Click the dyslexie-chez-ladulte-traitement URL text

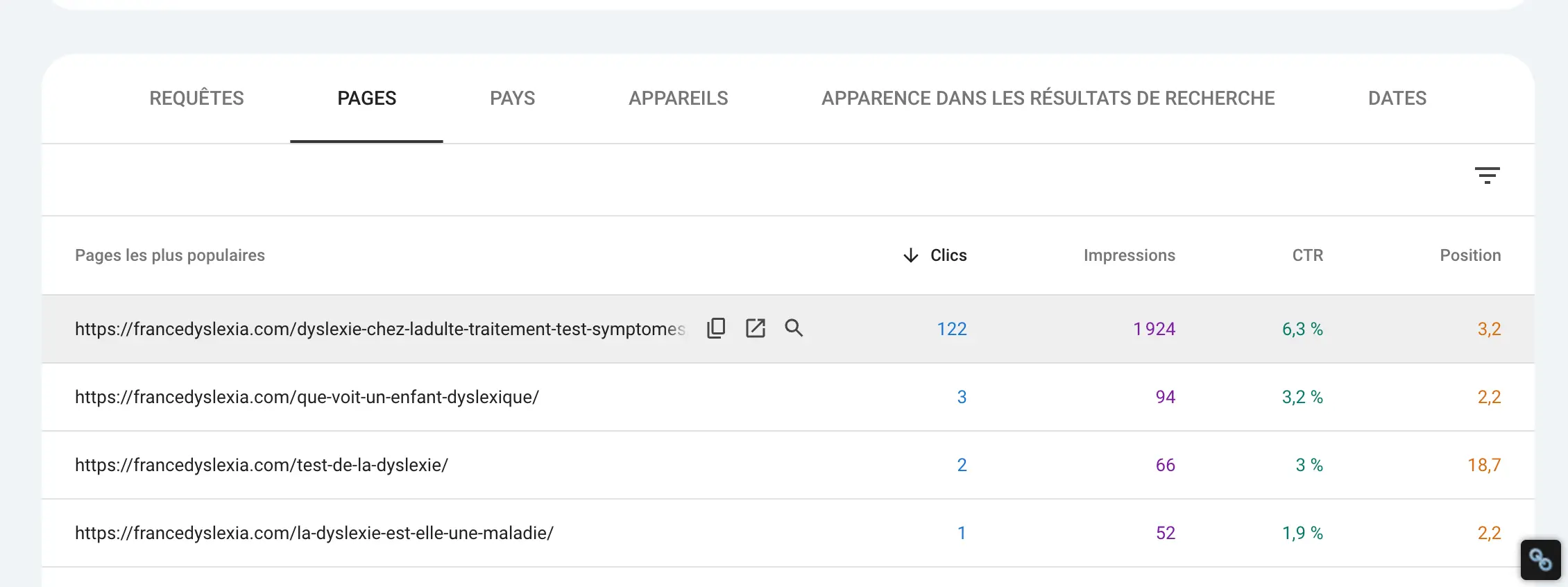pyautogui.click(x=380, y=329)
